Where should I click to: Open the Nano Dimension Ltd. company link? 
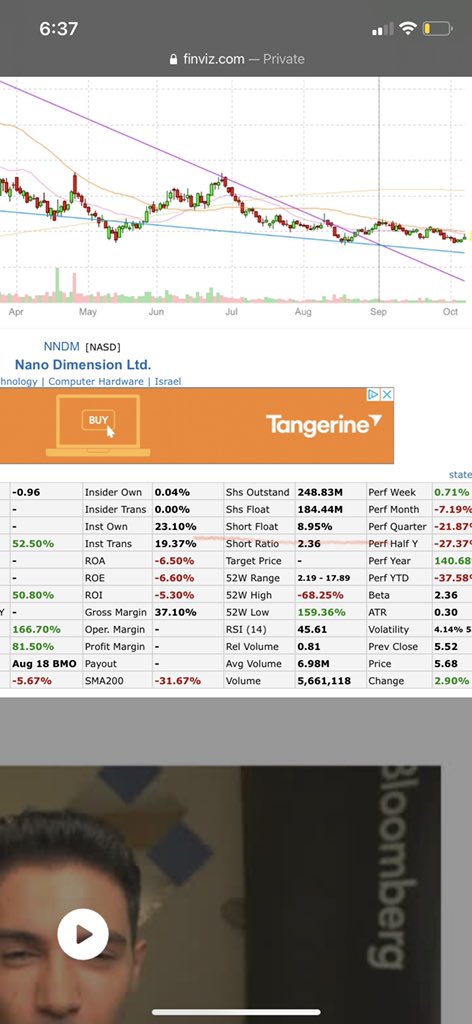[x=83, y=364]
